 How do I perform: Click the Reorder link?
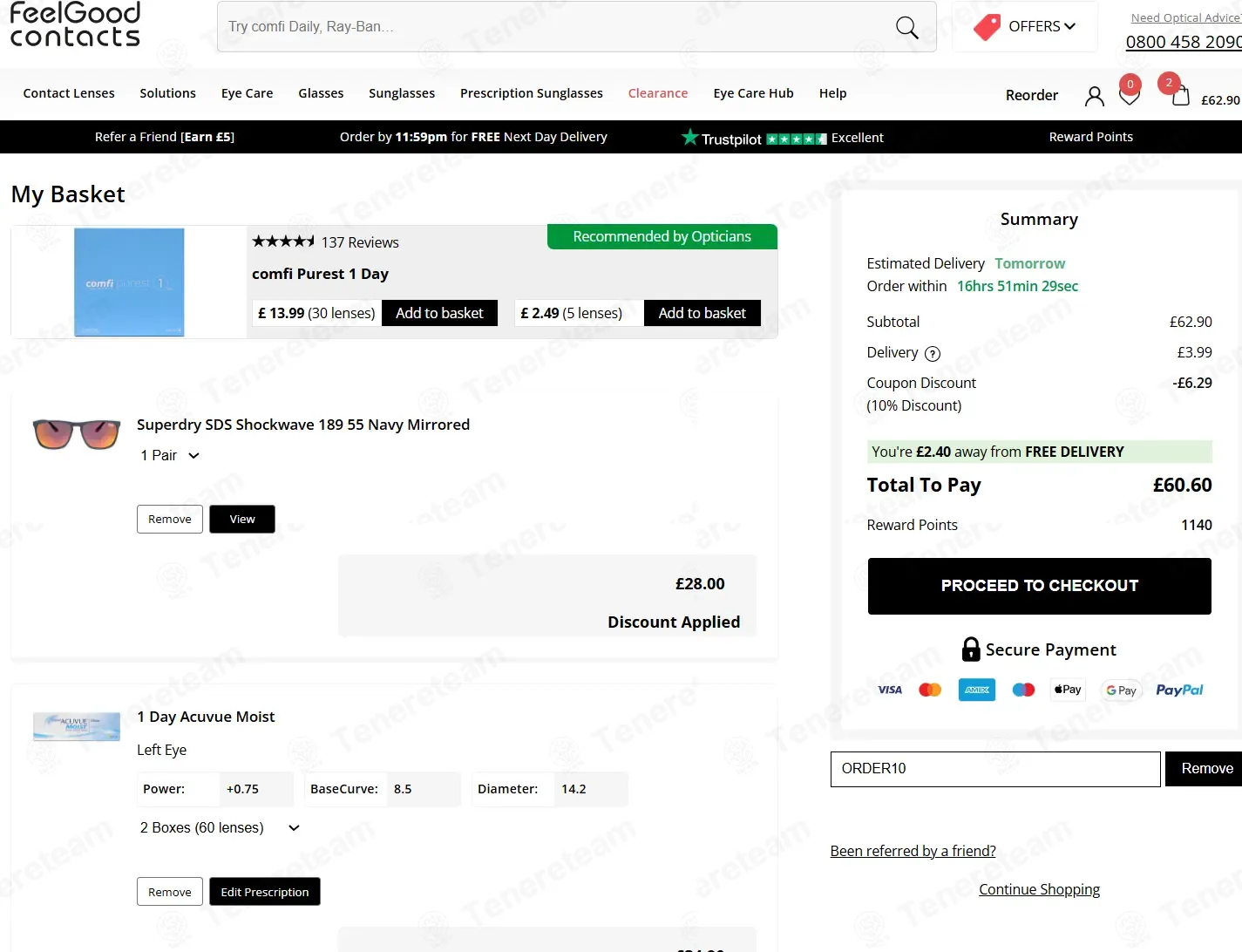(x=1032, y=95)
